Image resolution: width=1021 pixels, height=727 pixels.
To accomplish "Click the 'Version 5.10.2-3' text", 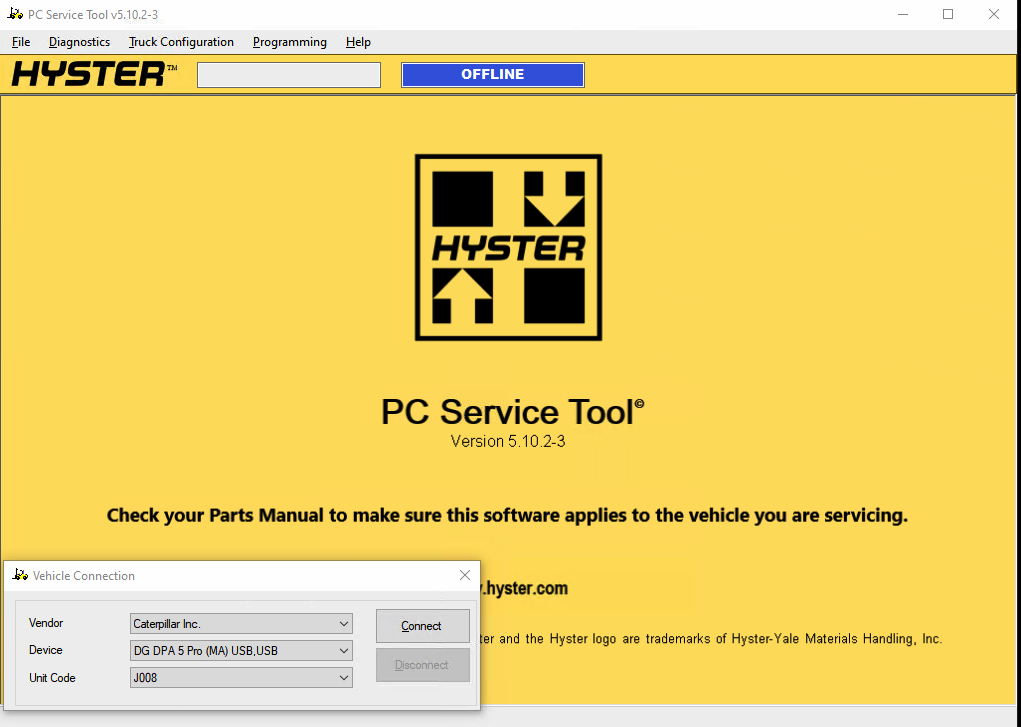I will click(x=508, y=441).
